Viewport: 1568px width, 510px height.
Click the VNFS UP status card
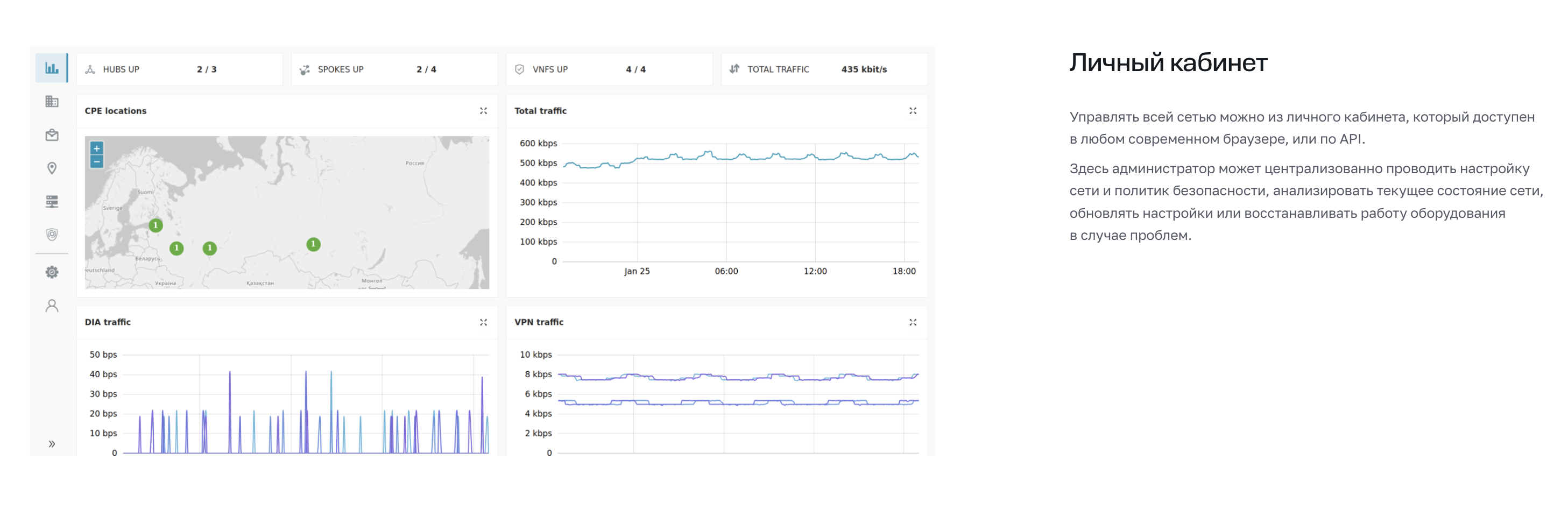coord(609,69)
